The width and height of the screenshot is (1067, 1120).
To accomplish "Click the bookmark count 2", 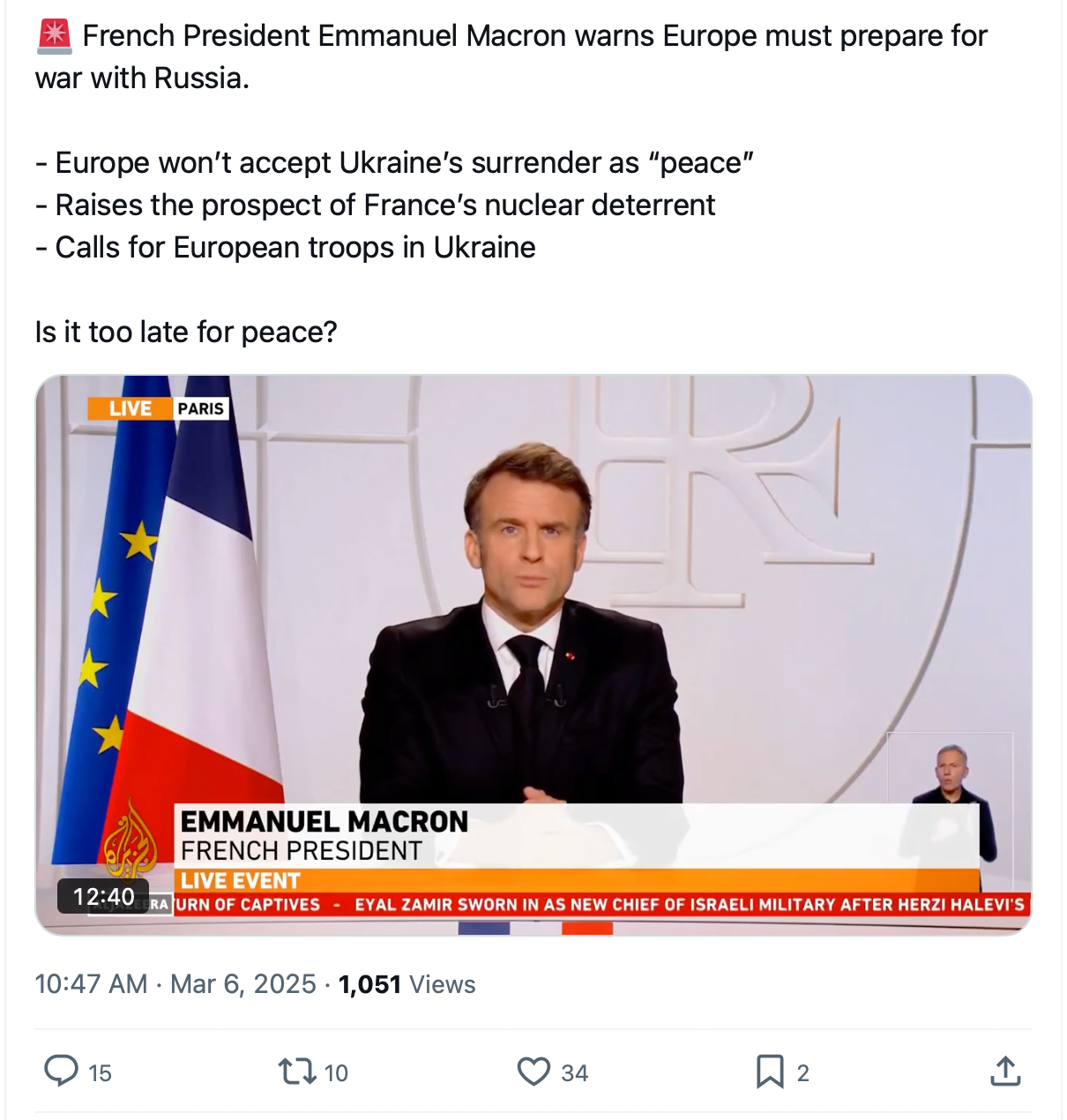I will coord(802,1073).
